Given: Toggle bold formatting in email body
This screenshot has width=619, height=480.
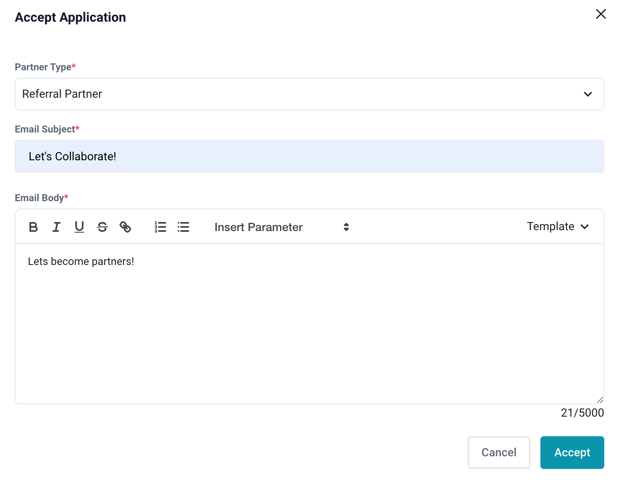Looking at the screenshot, I should (33, 227).
